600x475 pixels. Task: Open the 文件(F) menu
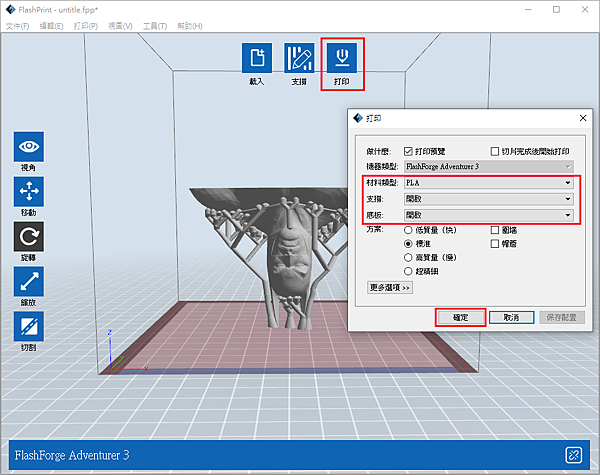tap(17, 26)
